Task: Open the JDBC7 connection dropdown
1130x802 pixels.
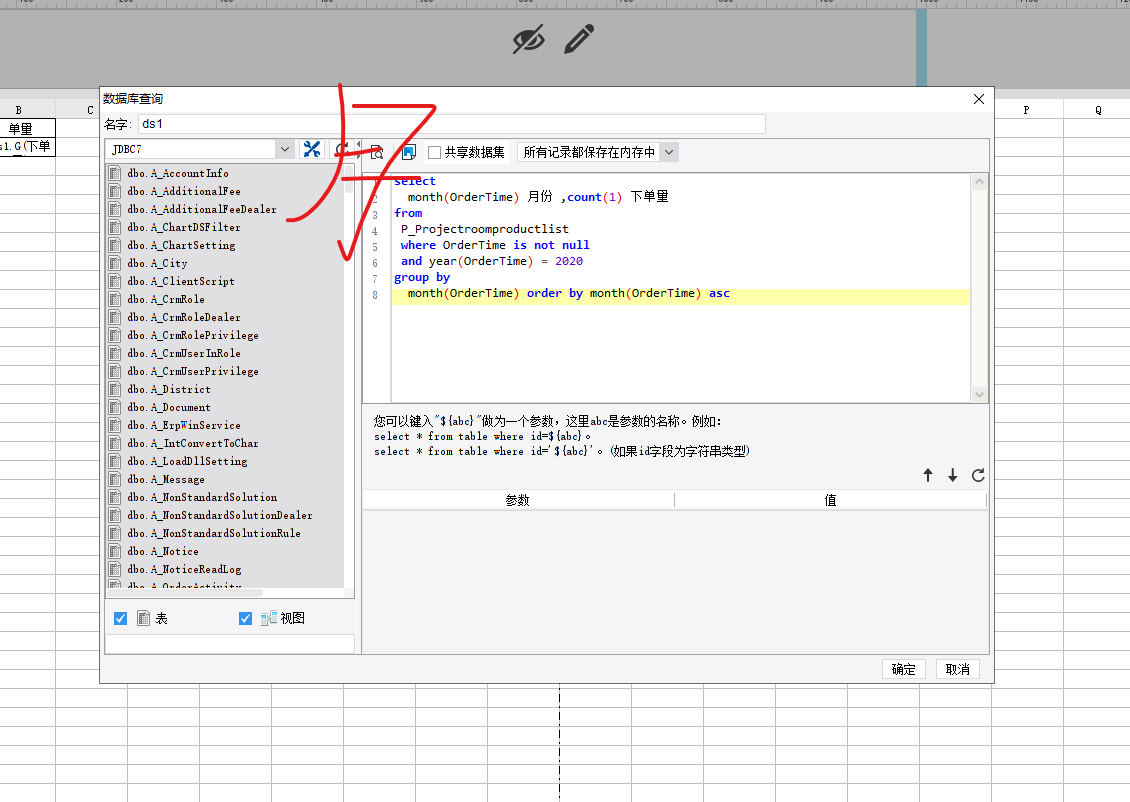Action: 200,149
